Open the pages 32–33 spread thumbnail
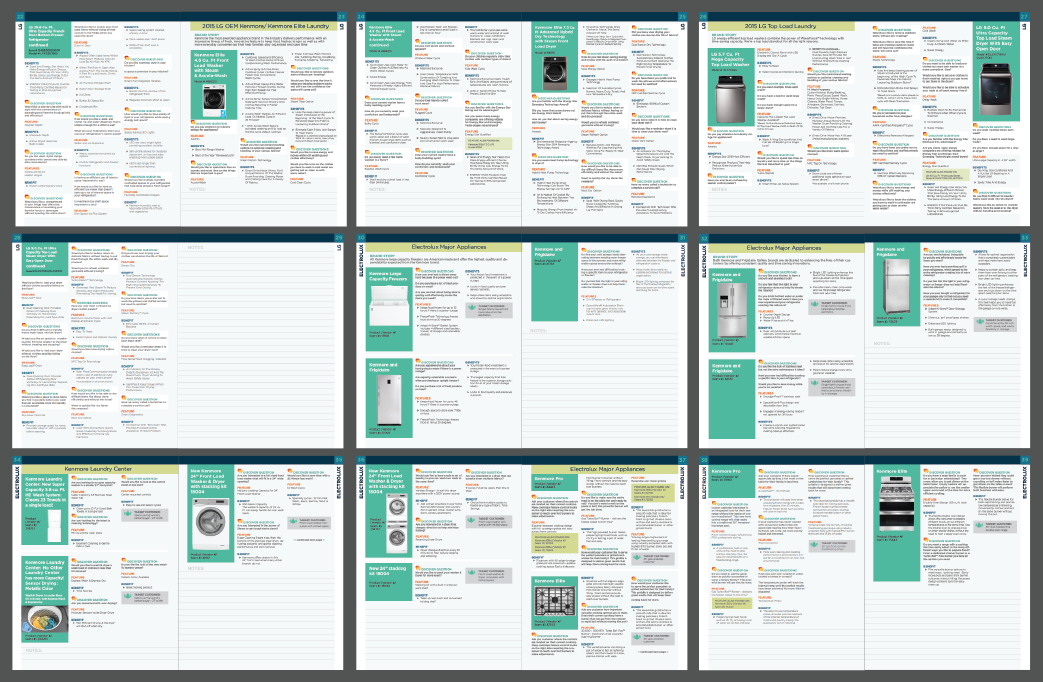Viewport: 1043px width, 682px height. 865,341
